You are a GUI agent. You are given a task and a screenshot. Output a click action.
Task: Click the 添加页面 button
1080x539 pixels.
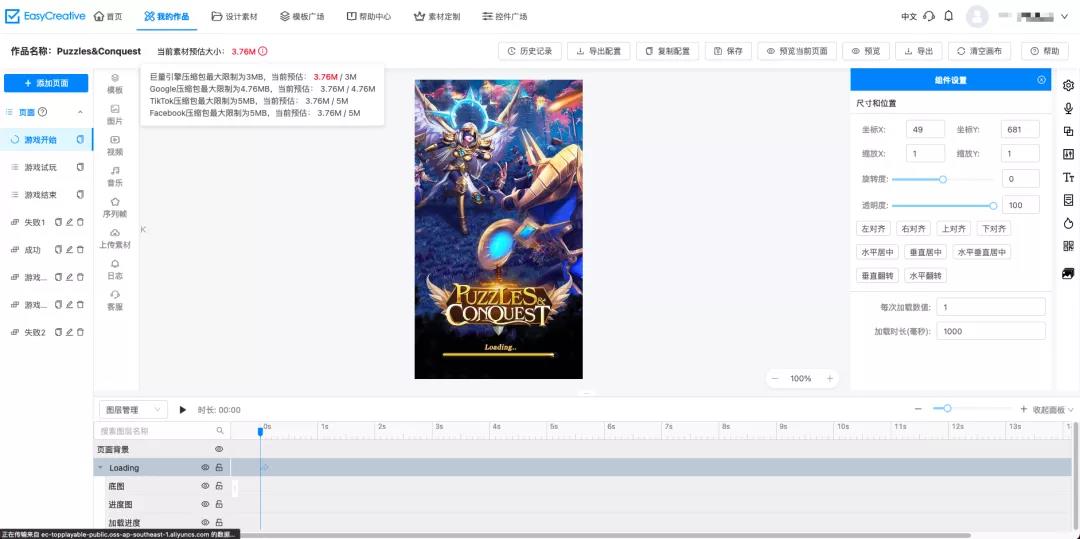click(46, 83)
